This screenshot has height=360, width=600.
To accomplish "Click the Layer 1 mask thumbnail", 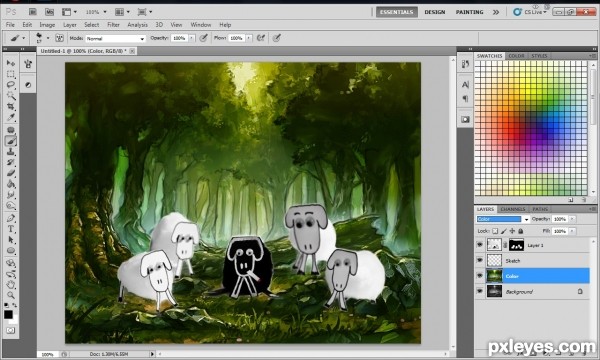I will (517, 245).
